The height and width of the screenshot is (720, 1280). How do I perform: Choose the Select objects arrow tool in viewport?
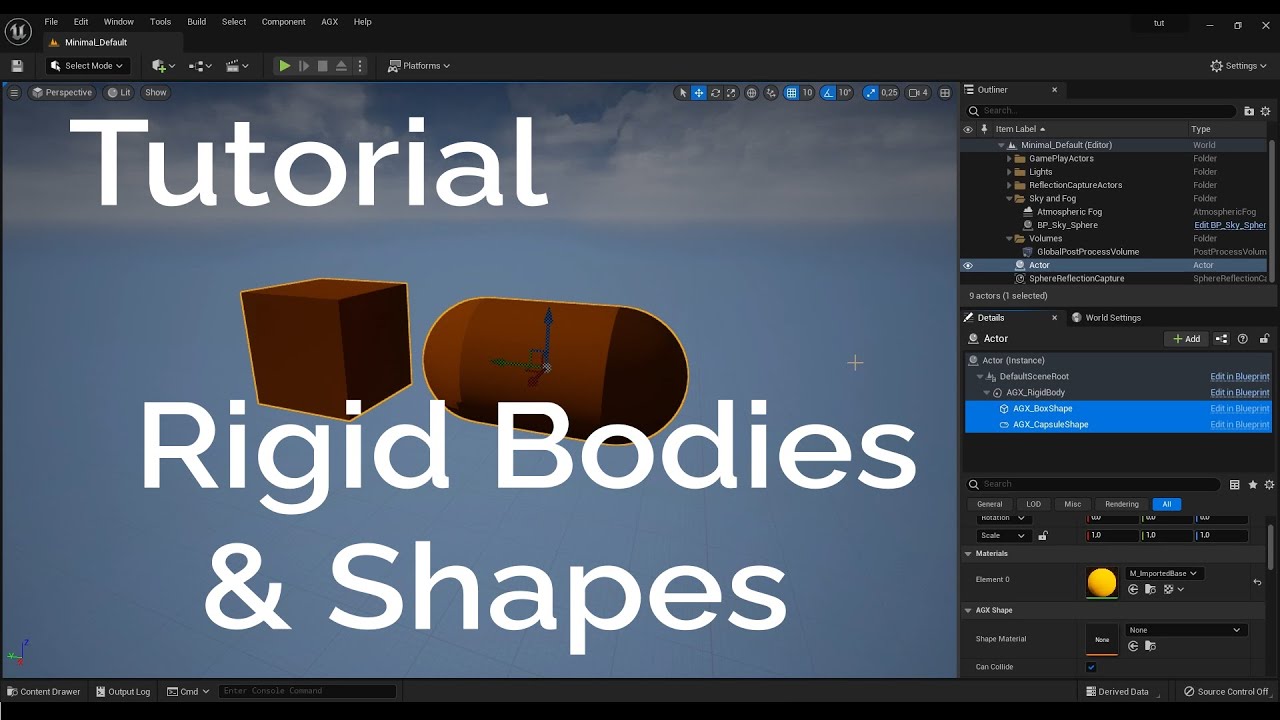pyautogui.click(x=683, y=93)
